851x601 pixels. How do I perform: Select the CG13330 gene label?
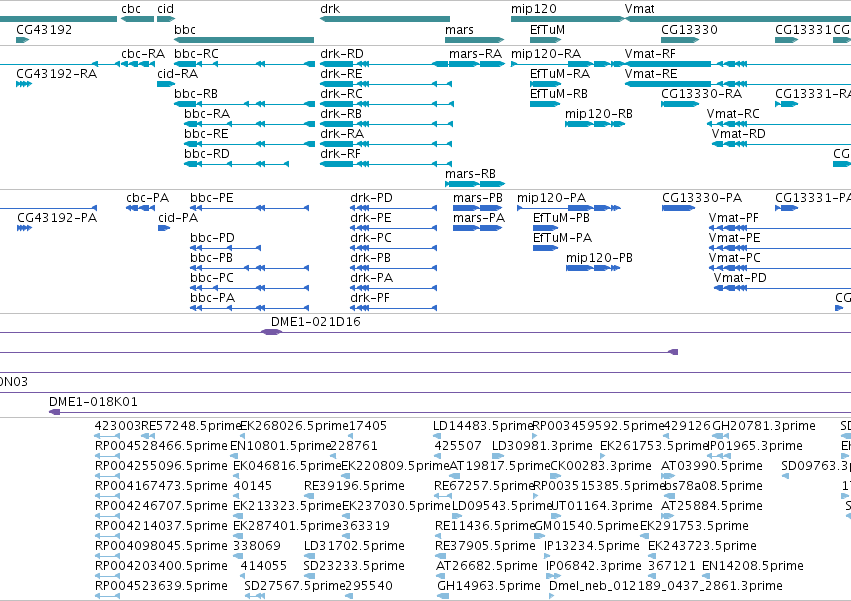coord(689,29)
